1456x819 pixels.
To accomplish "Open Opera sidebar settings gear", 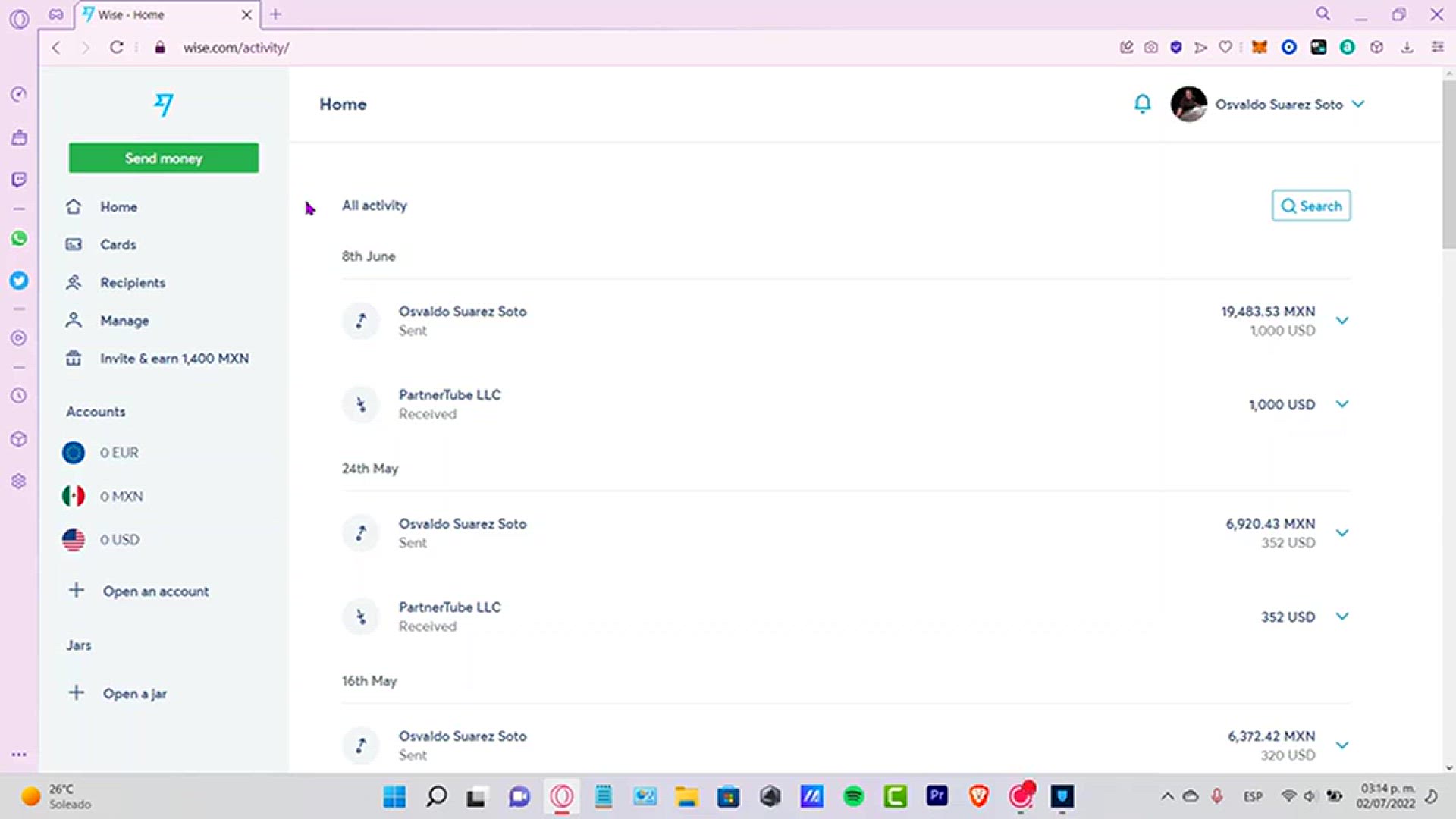I will click(19, 482).
